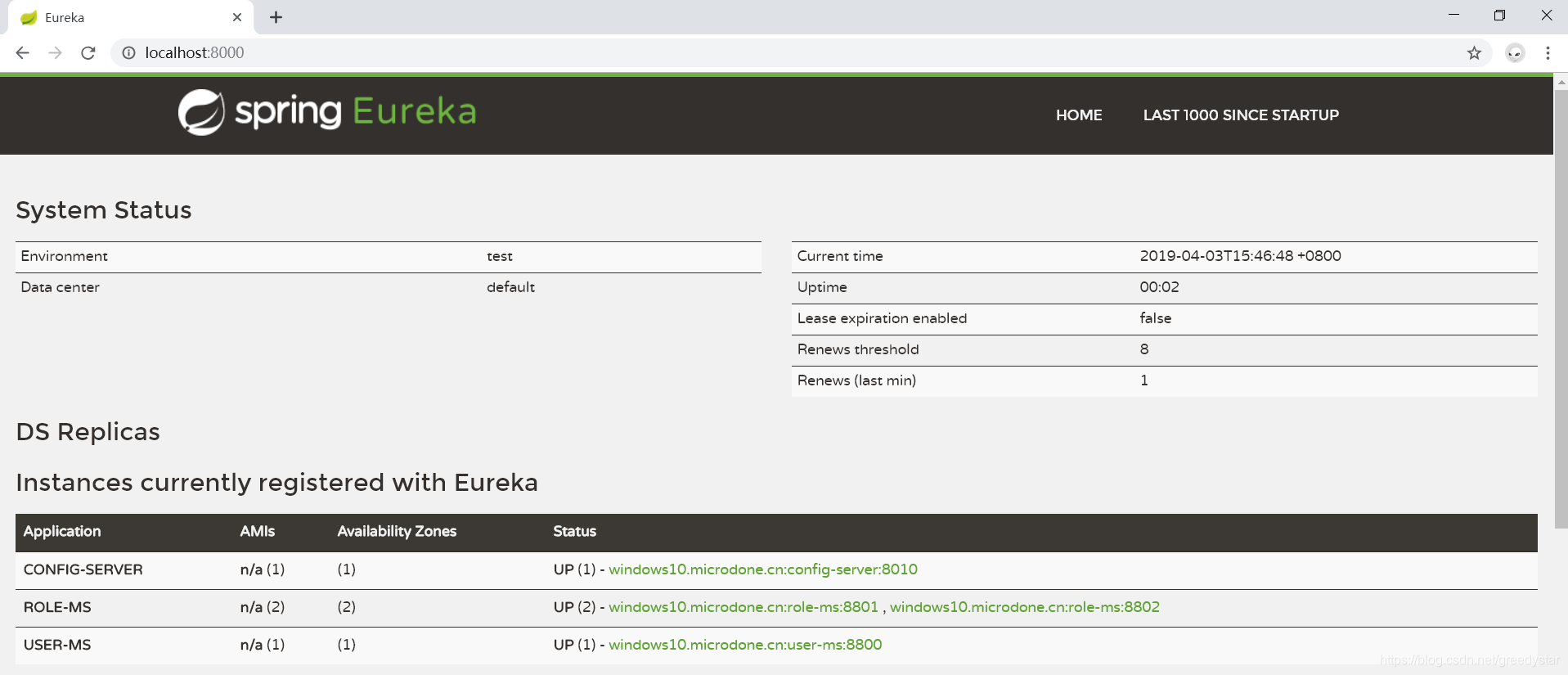Click the Status column header

pos(575,531)
